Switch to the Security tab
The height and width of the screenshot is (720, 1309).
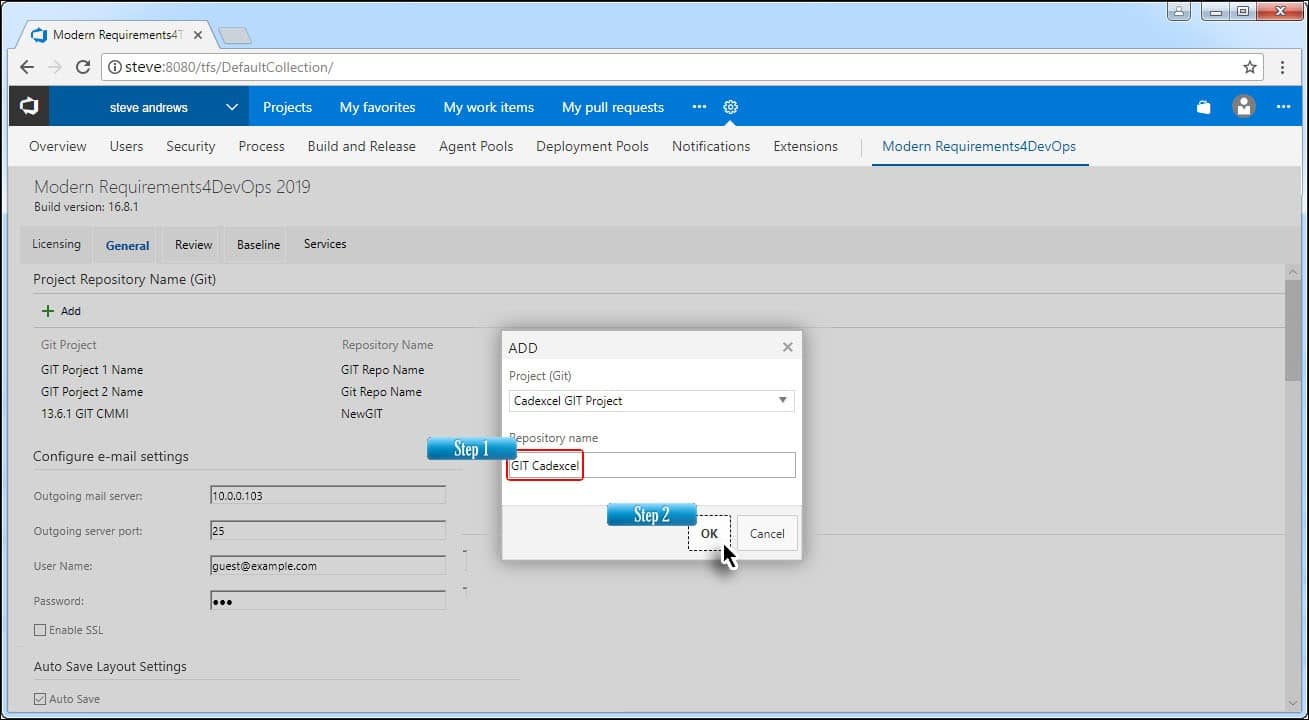point(191,146)
